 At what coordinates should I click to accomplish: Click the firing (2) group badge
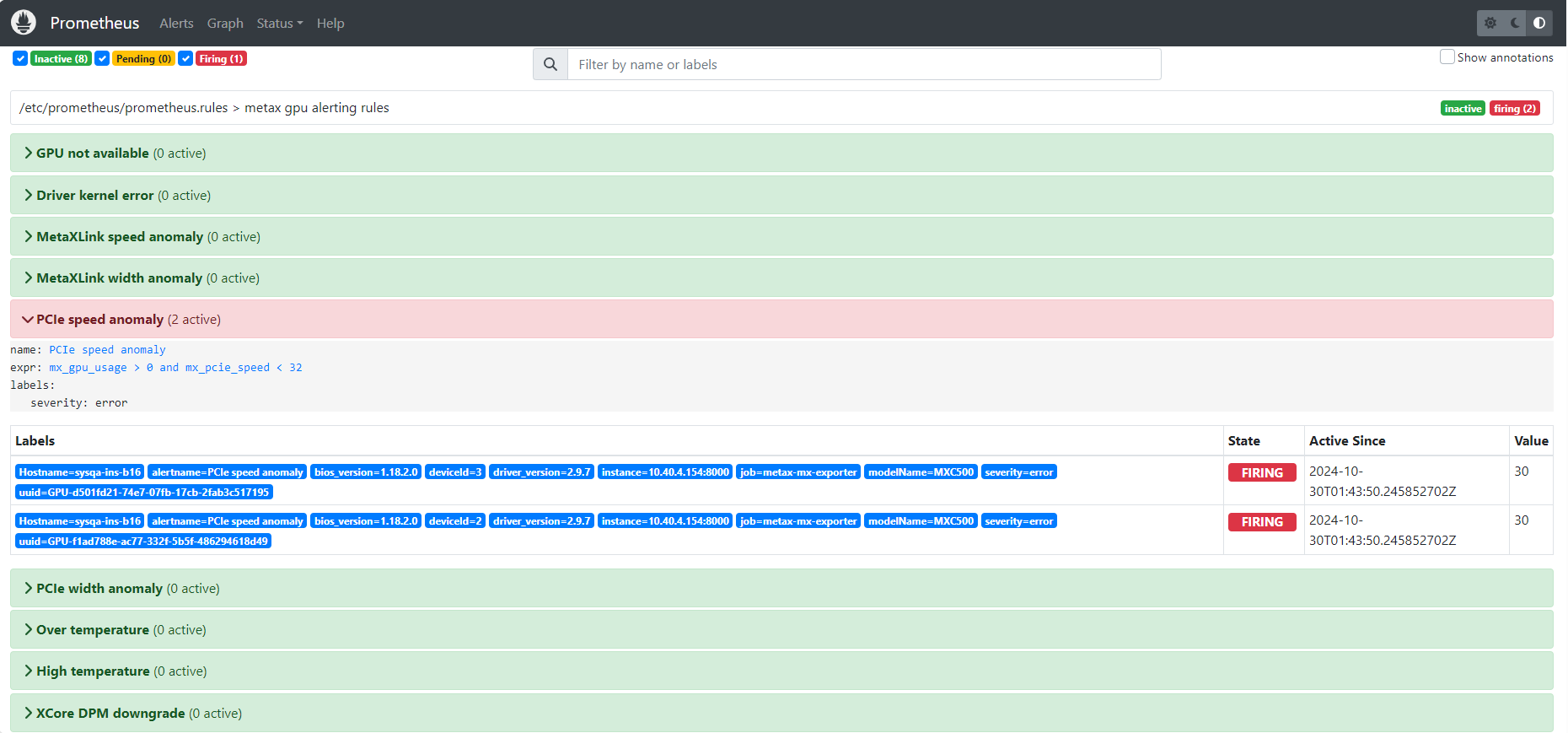(x=1514, y=109)
